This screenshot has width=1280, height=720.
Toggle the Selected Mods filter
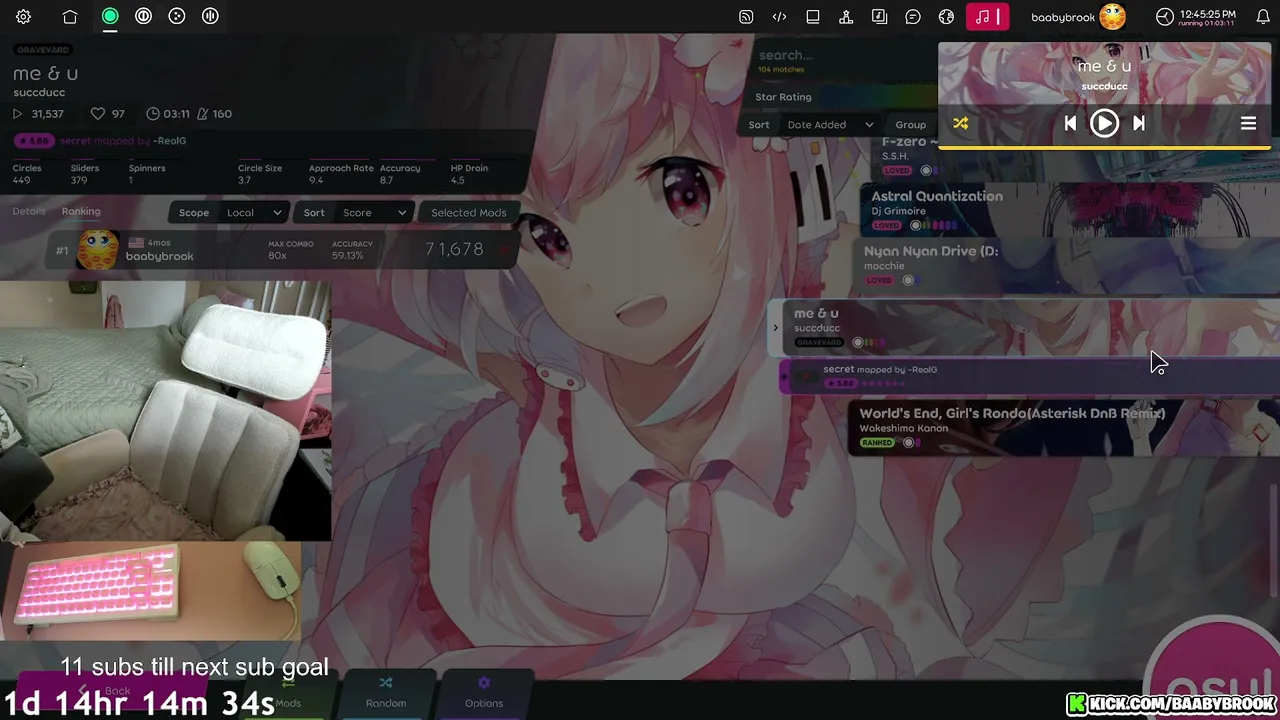pyautogui.click(x=468, y=212)
